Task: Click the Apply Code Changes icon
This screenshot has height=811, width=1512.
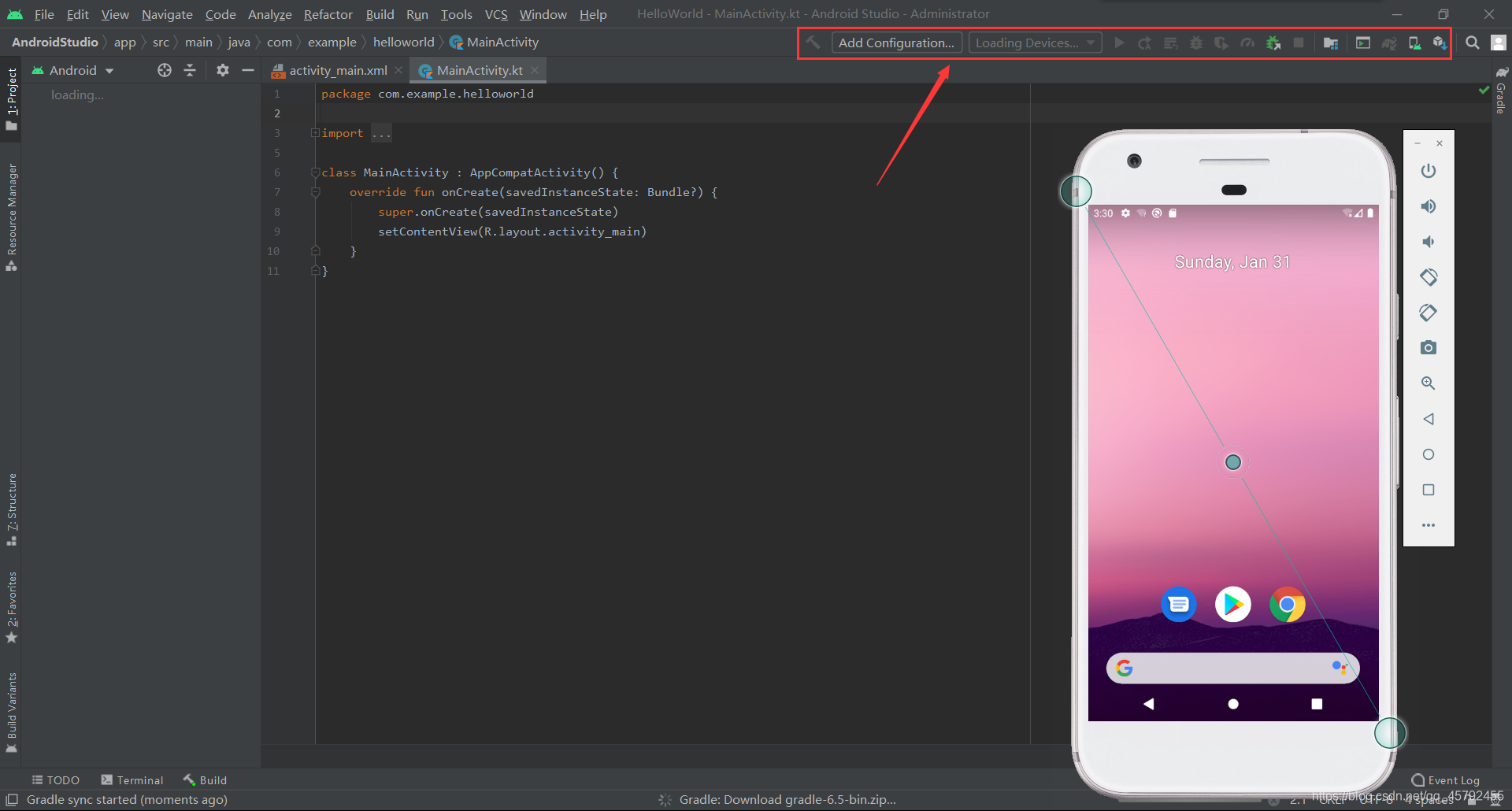Action: point(1171,43)
